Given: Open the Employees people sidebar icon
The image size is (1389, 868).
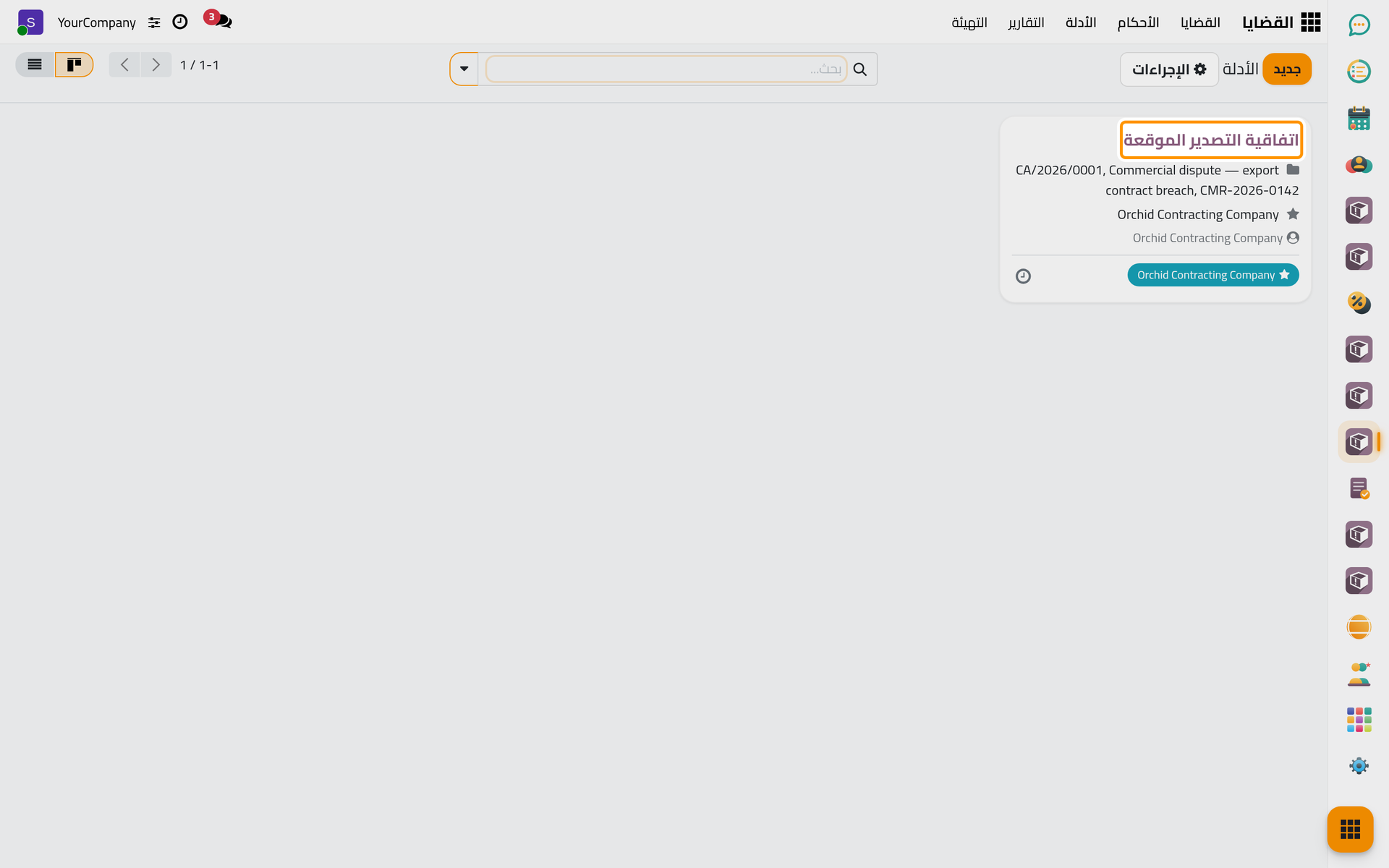Looking at the screenshot, I should [1359, 673].
